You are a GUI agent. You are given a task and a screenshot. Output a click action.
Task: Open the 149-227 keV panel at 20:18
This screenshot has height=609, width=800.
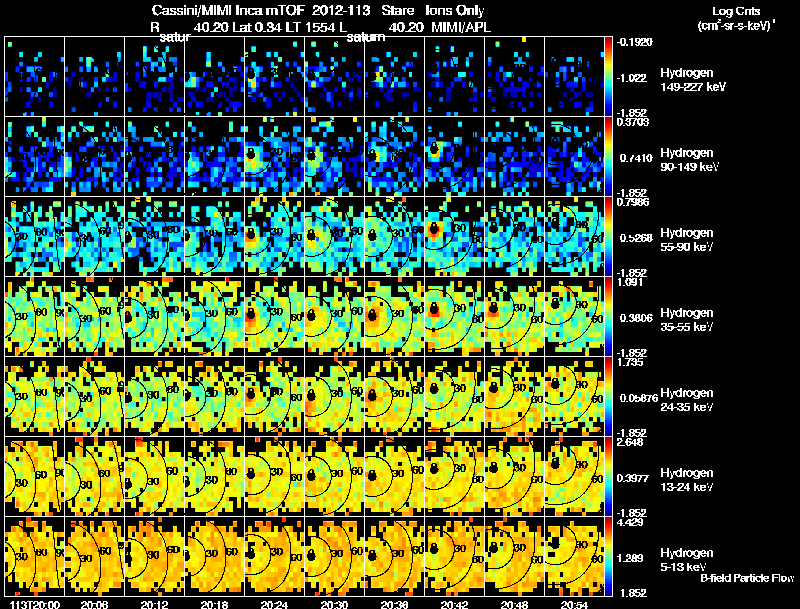[215, 76]
